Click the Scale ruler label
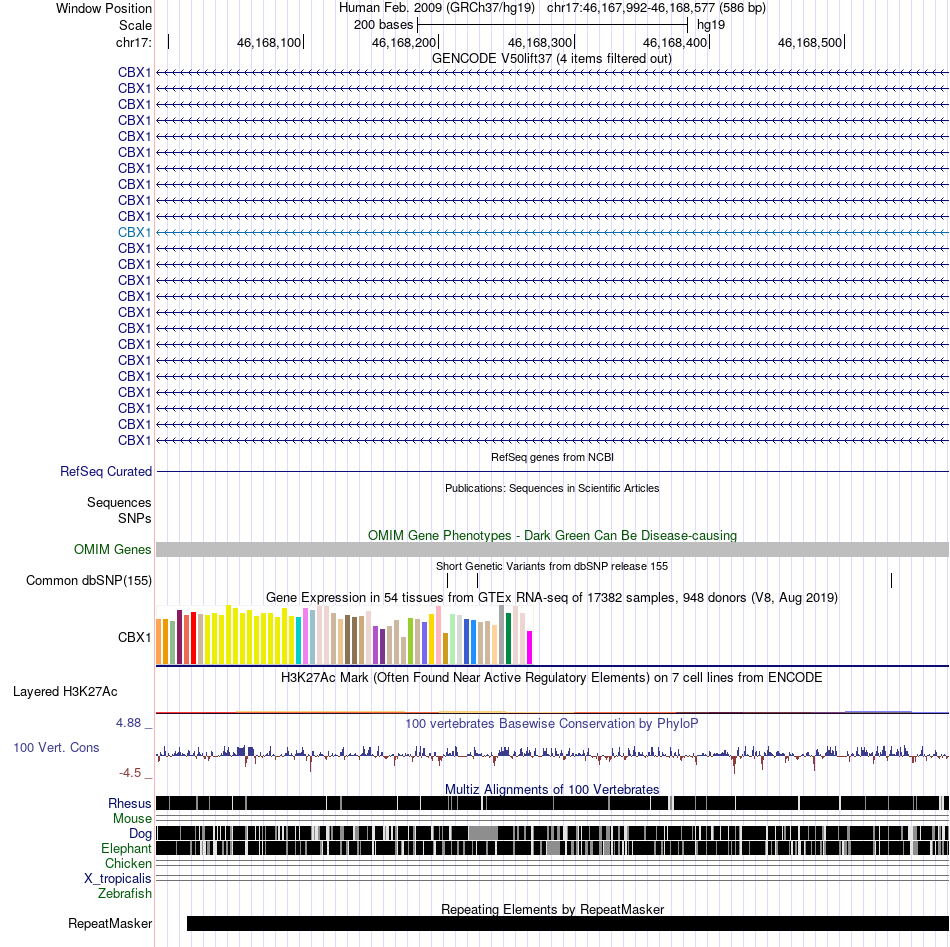This screenshot has height=947, width=950. point(135,25)
